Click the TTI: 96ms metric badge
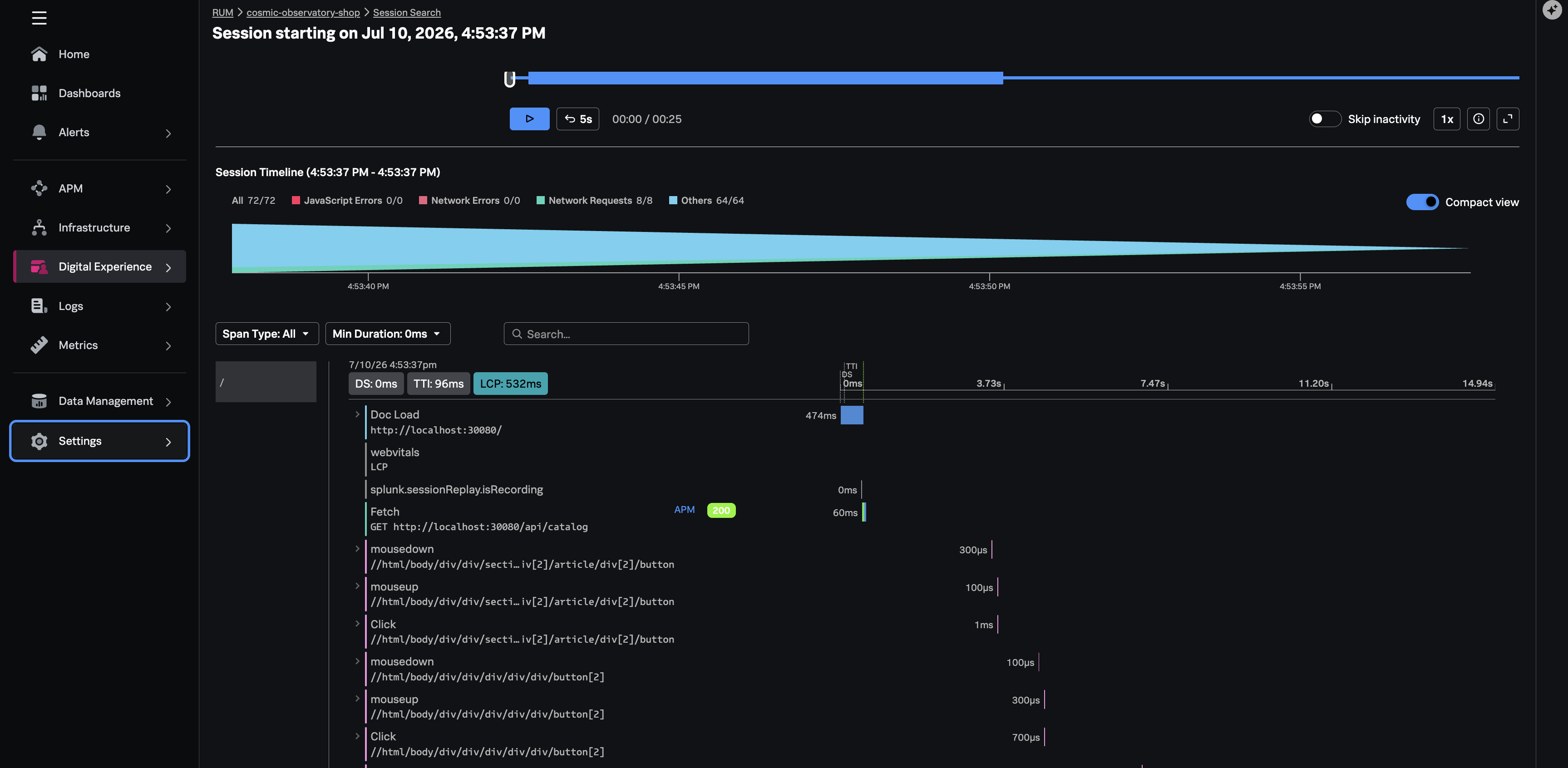The width and height of the screenshot is (1568, 768). [x=438, y=384]
